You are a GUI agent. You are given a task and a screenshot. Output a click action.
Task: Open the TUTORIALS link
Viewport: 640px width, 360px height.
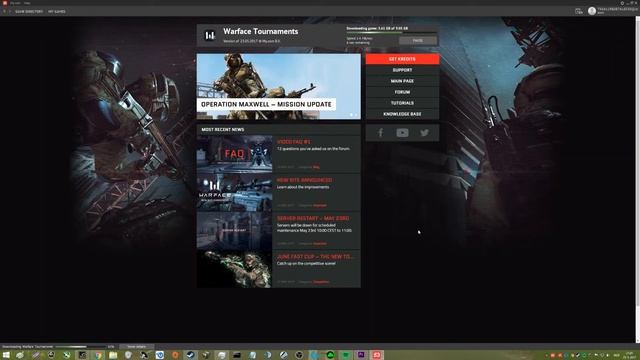(x=402, y=103)
